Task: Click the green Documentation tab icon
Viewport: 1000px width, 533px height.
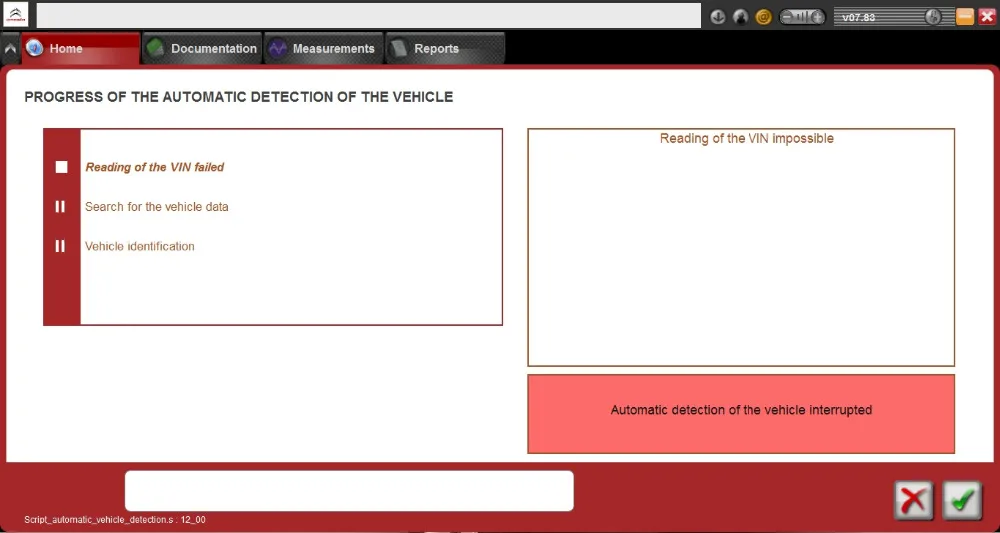Action: (x=156, y=48)
